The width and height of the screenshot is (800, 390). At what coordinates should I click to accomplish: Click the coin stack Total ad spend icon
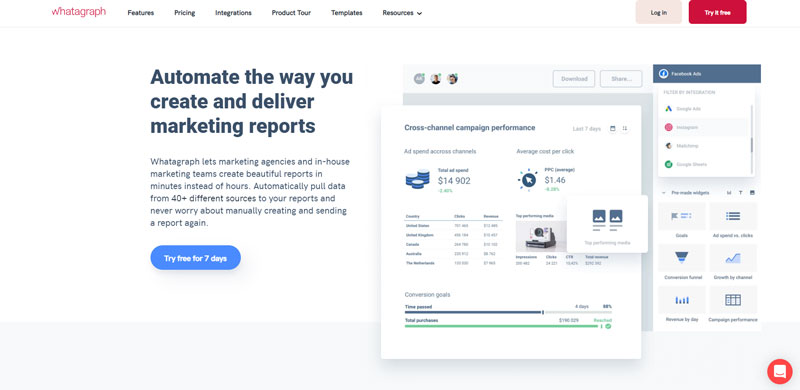(417, 179)
